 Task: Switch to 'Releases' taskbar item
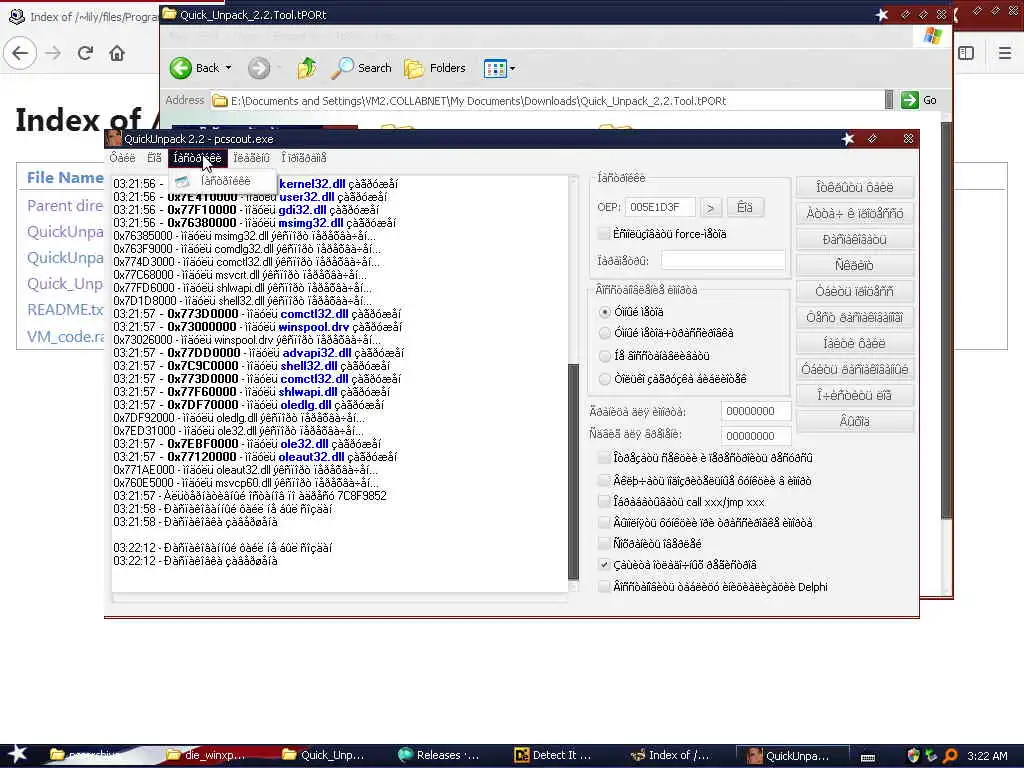point(438,755)
